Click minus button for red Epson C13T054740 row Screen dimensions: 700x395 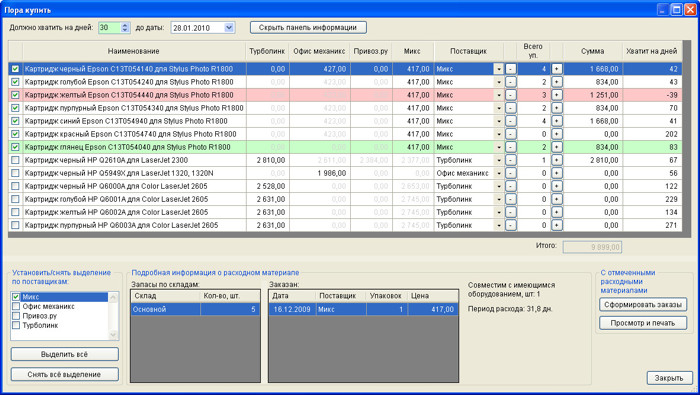click(511, 134)
